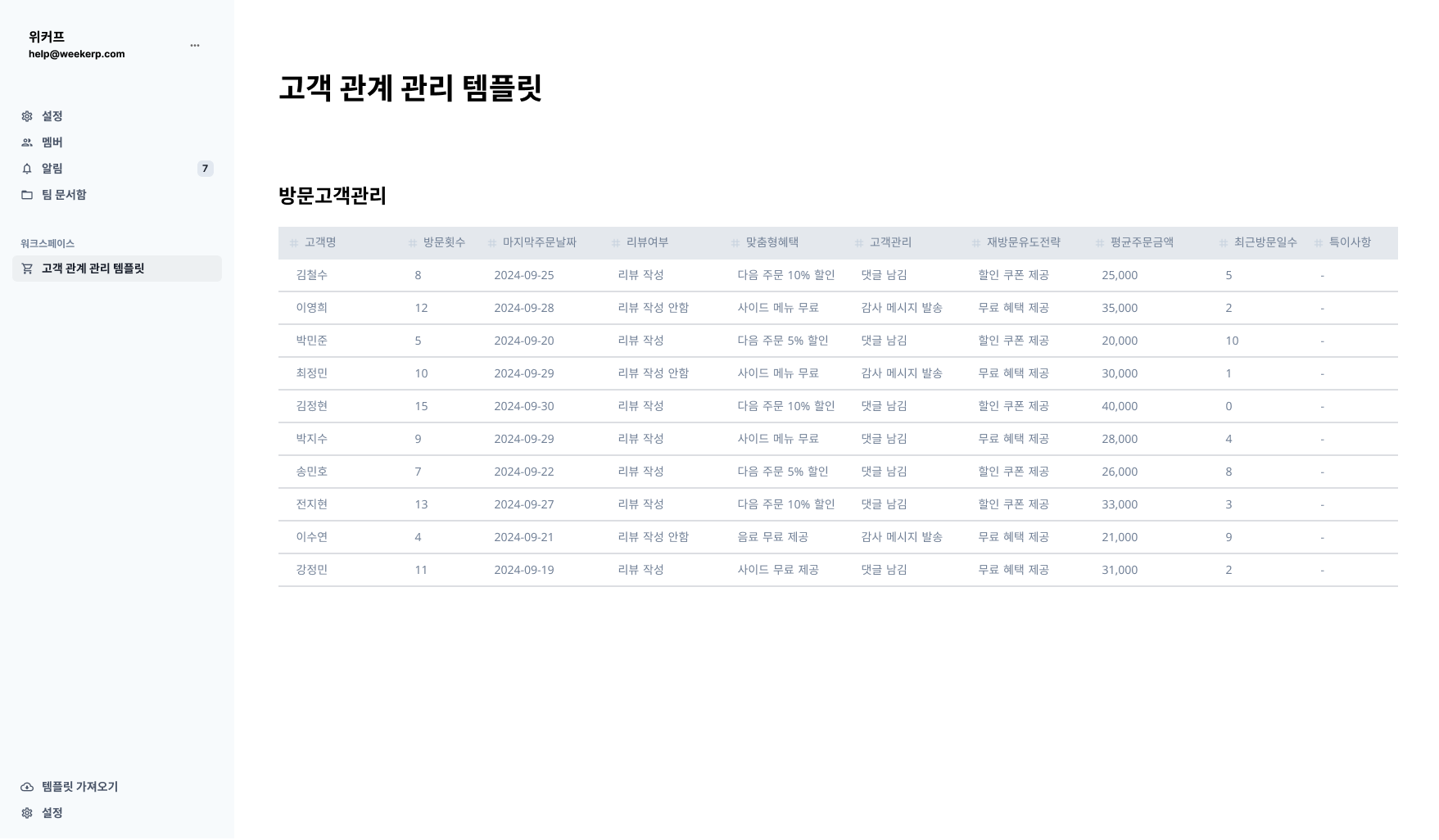
Task: Click the grip icon beside 마지막주문날짜 header
Action: tap(492, 243)
